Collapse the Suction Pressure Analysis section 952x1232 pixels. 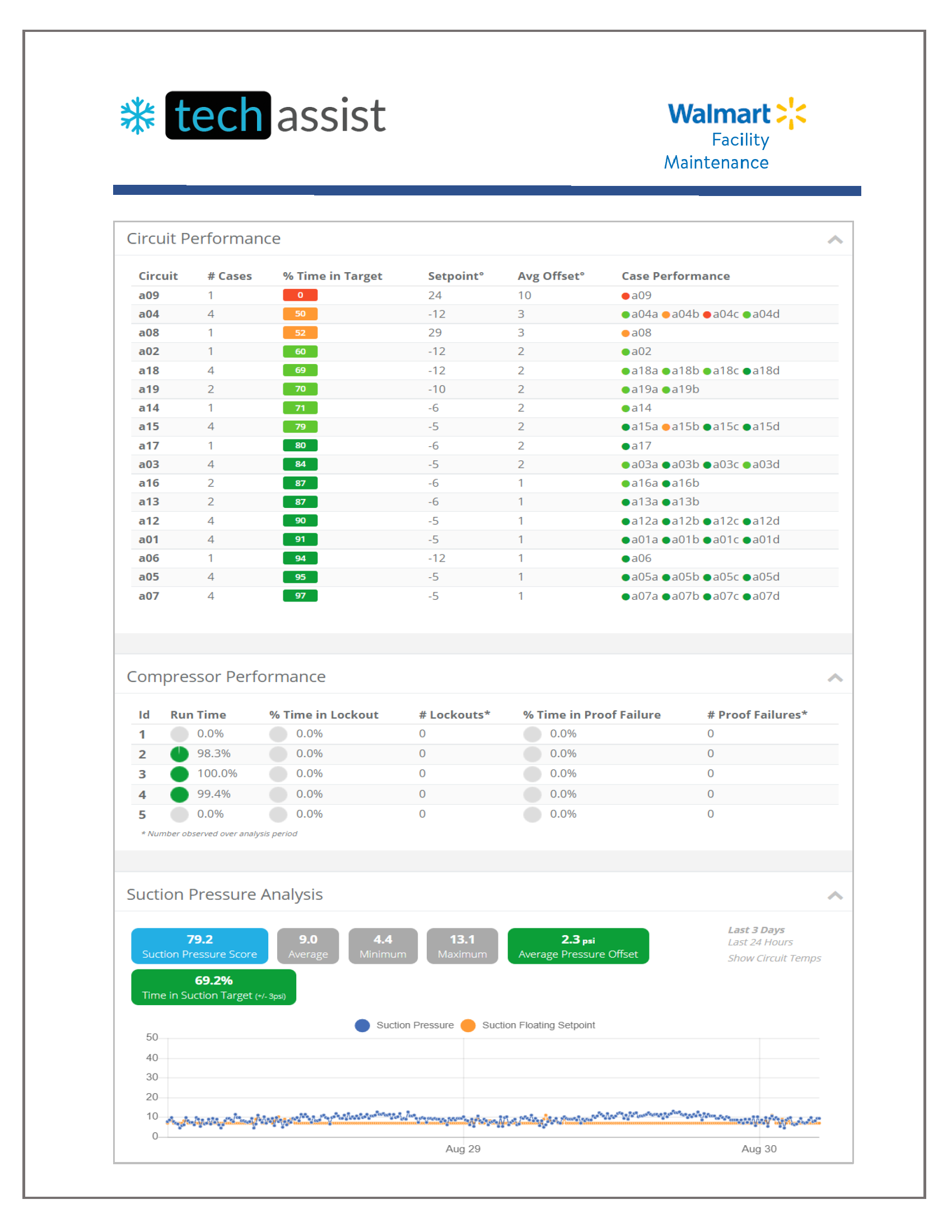pyautogui.click(x=836, y=895)
